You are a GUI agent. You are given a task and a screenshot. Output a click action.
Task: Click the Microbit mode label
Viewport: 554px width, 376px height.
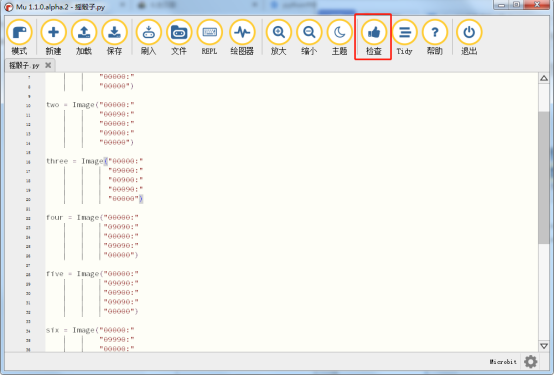[503, 362]
